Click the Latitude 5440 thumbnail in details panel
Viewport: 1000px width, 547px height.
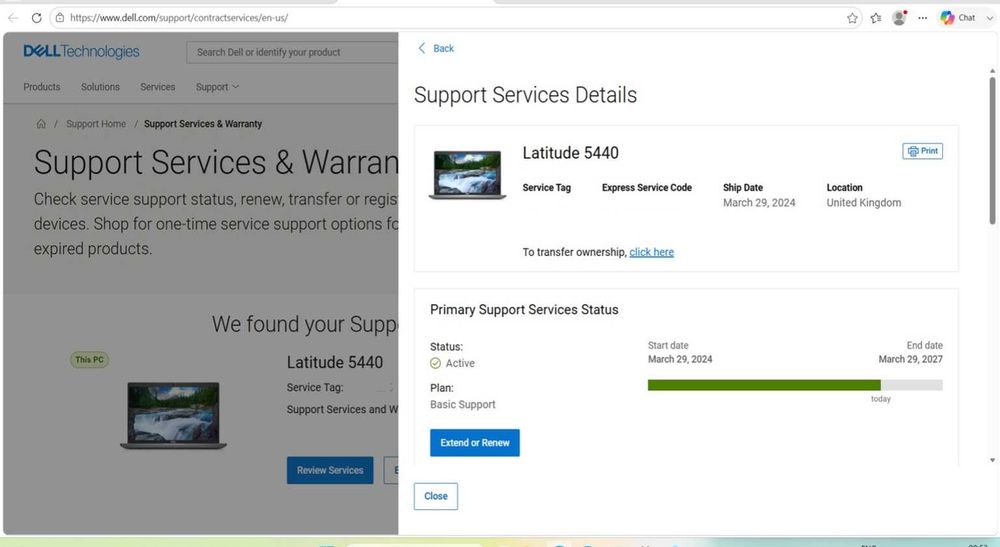467,175
